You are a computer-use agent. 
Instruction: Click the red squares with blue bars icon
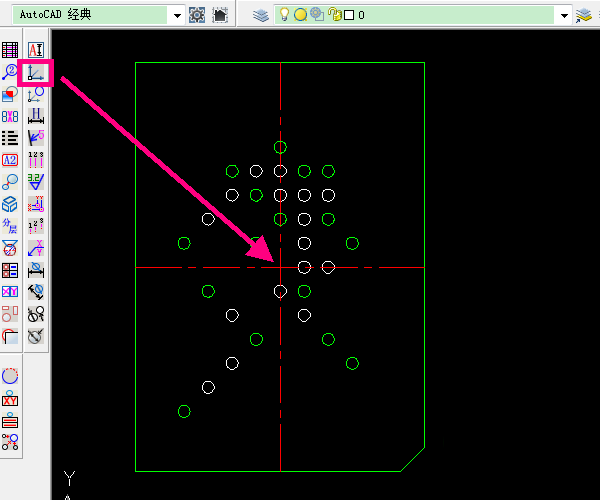(x=10, y=270)
